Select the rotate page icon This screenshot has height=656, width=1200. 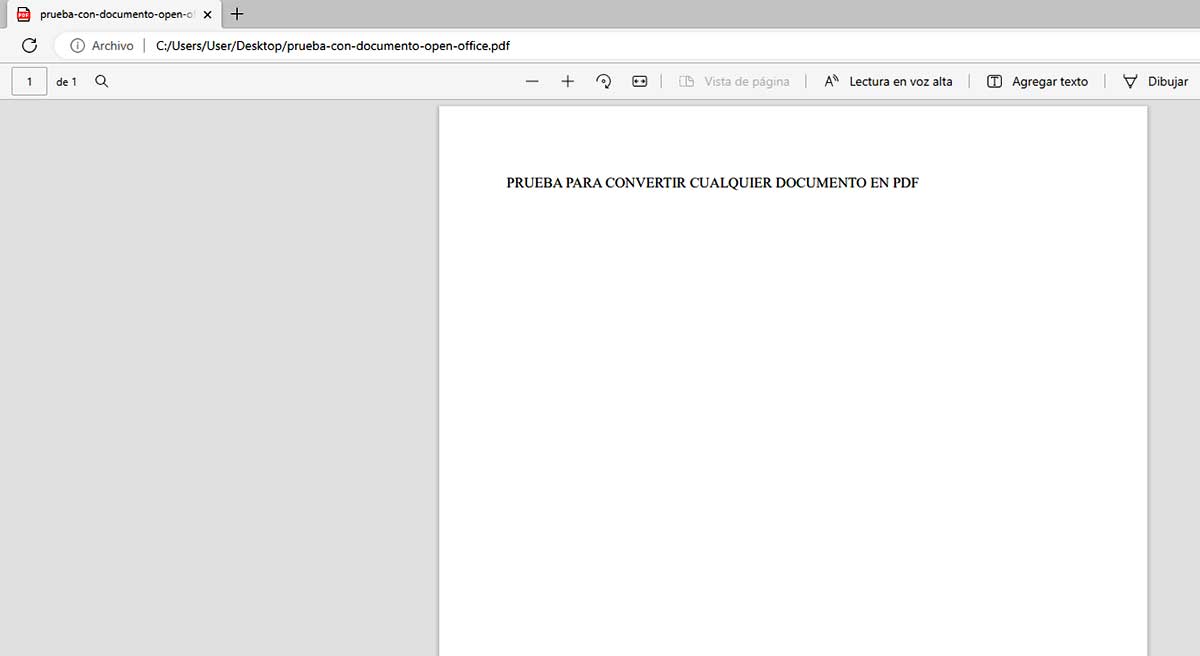[603, 81]
